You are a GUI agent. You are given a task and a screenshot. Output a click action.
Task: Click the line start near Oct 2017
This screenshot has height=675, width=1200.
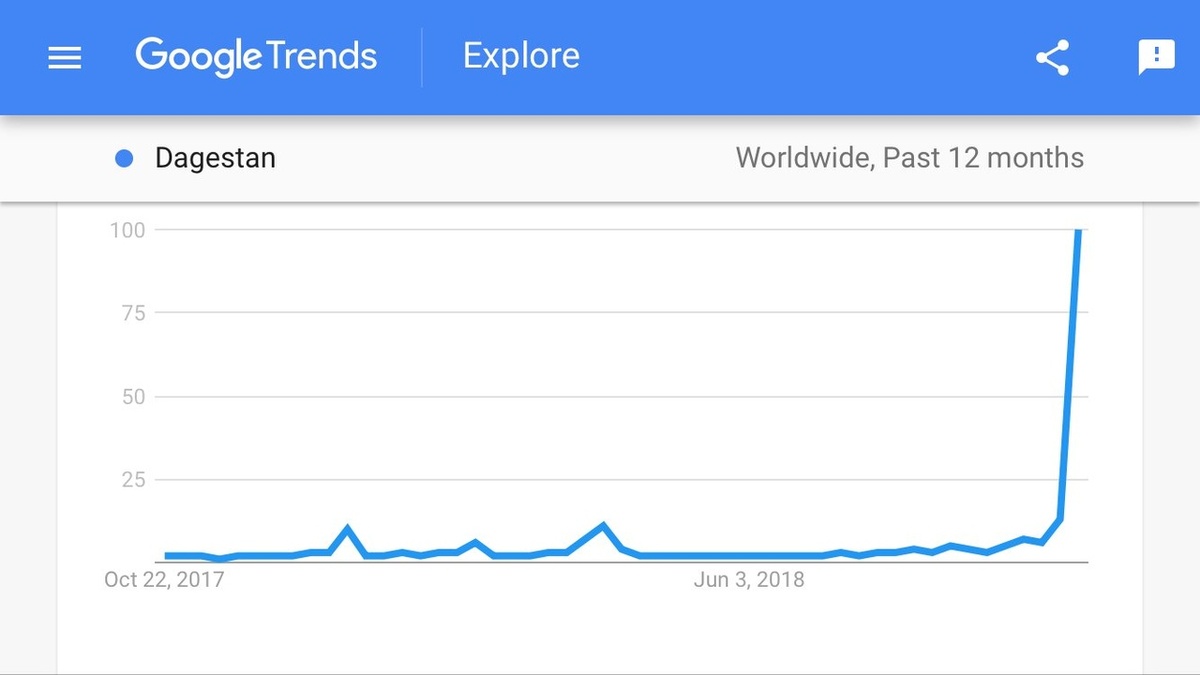[167, 555]
